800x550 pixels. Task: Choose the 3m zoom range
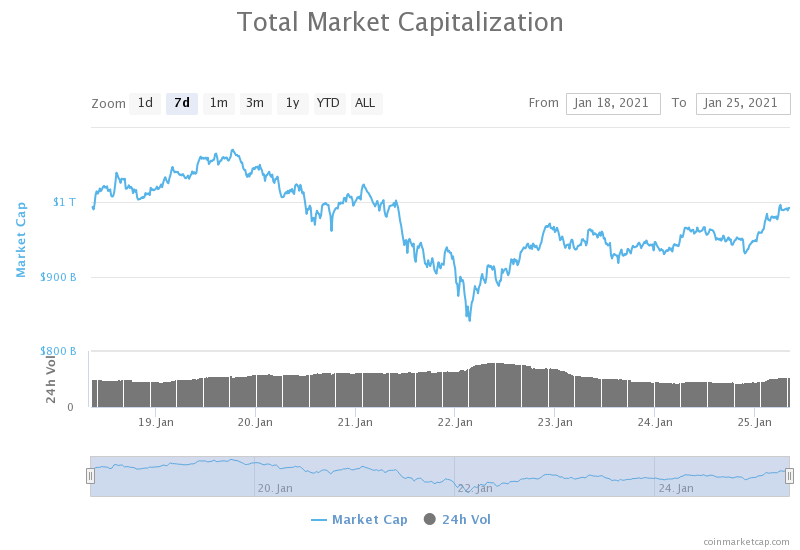click(255, 104)
